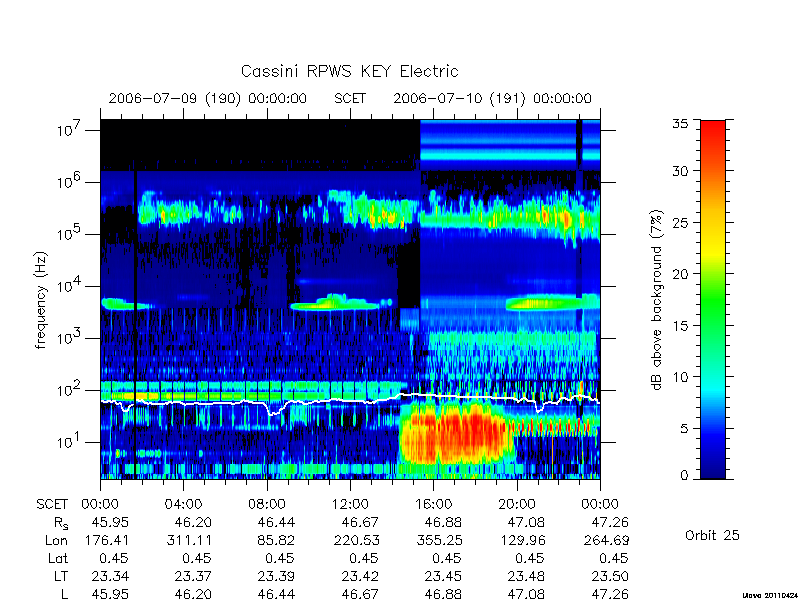Click the Orbit 25 label

click(x=712, y=535)
